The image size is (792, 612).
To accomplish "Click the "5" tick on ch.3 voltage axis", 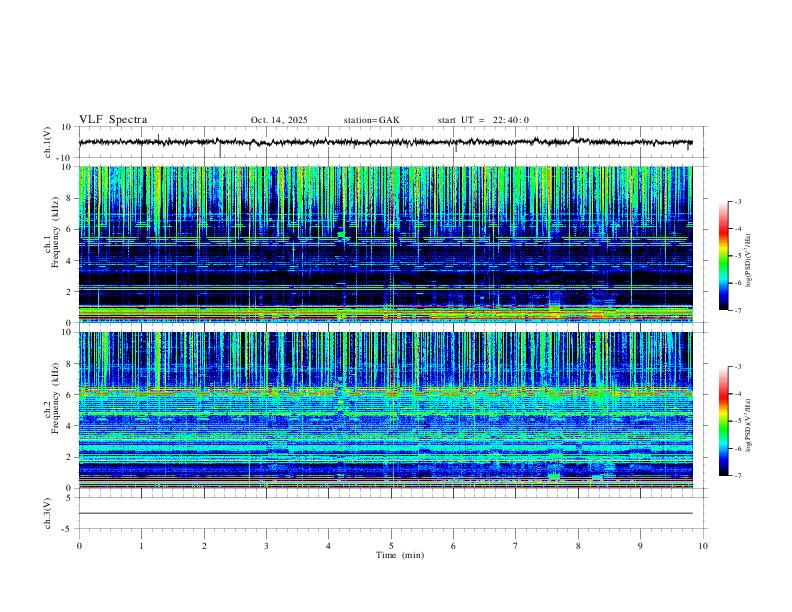I will [x=69, y=497].
